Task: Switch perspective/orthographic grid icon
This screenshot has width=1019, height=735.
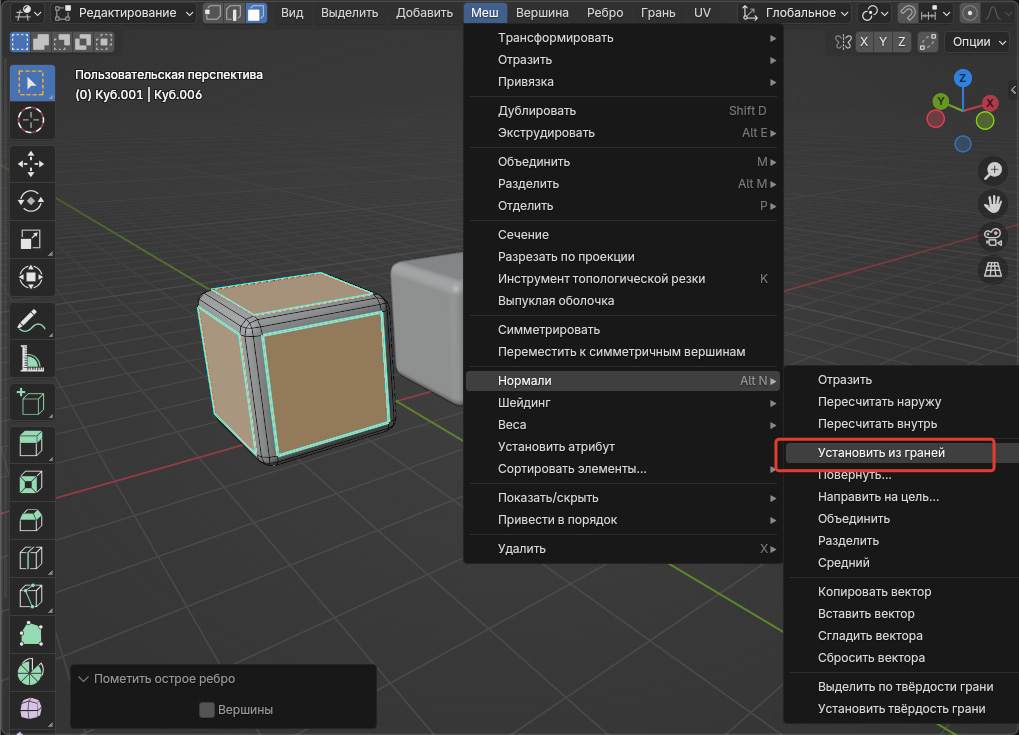Action: 992,270
